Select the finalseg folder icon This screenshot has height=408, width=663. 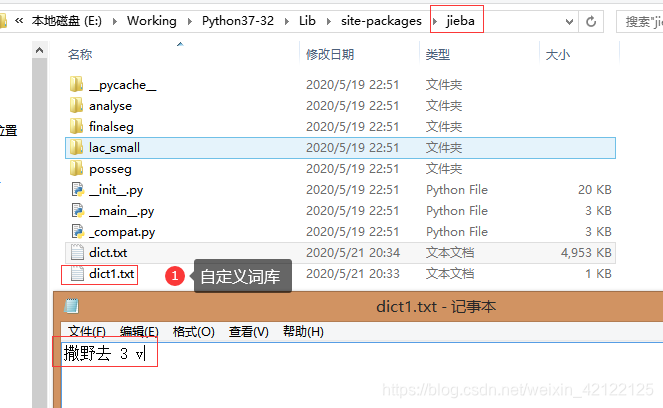click(77, 126)
